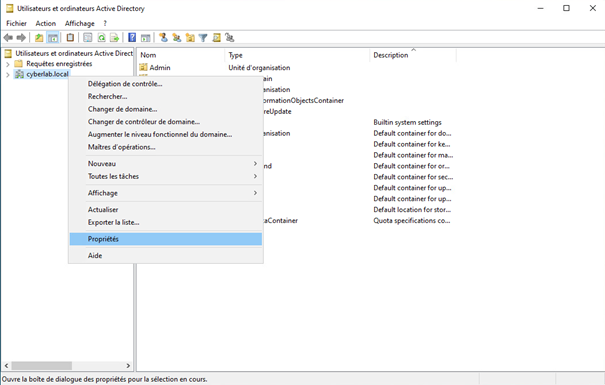This screenshot has height=385, width=605.
Task: Click the tree pane scroll-right arrow
Action: [x=128, y=365]
